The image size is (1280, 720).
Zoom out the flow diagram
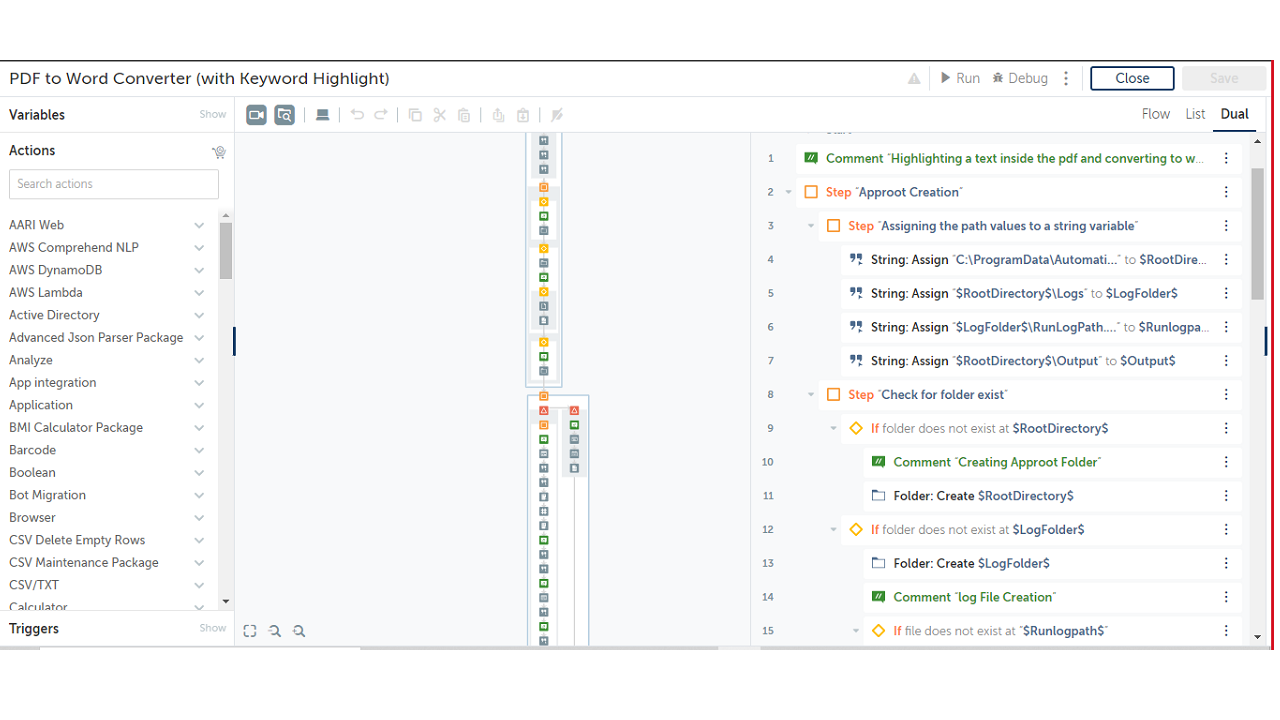tap(275, 631)
